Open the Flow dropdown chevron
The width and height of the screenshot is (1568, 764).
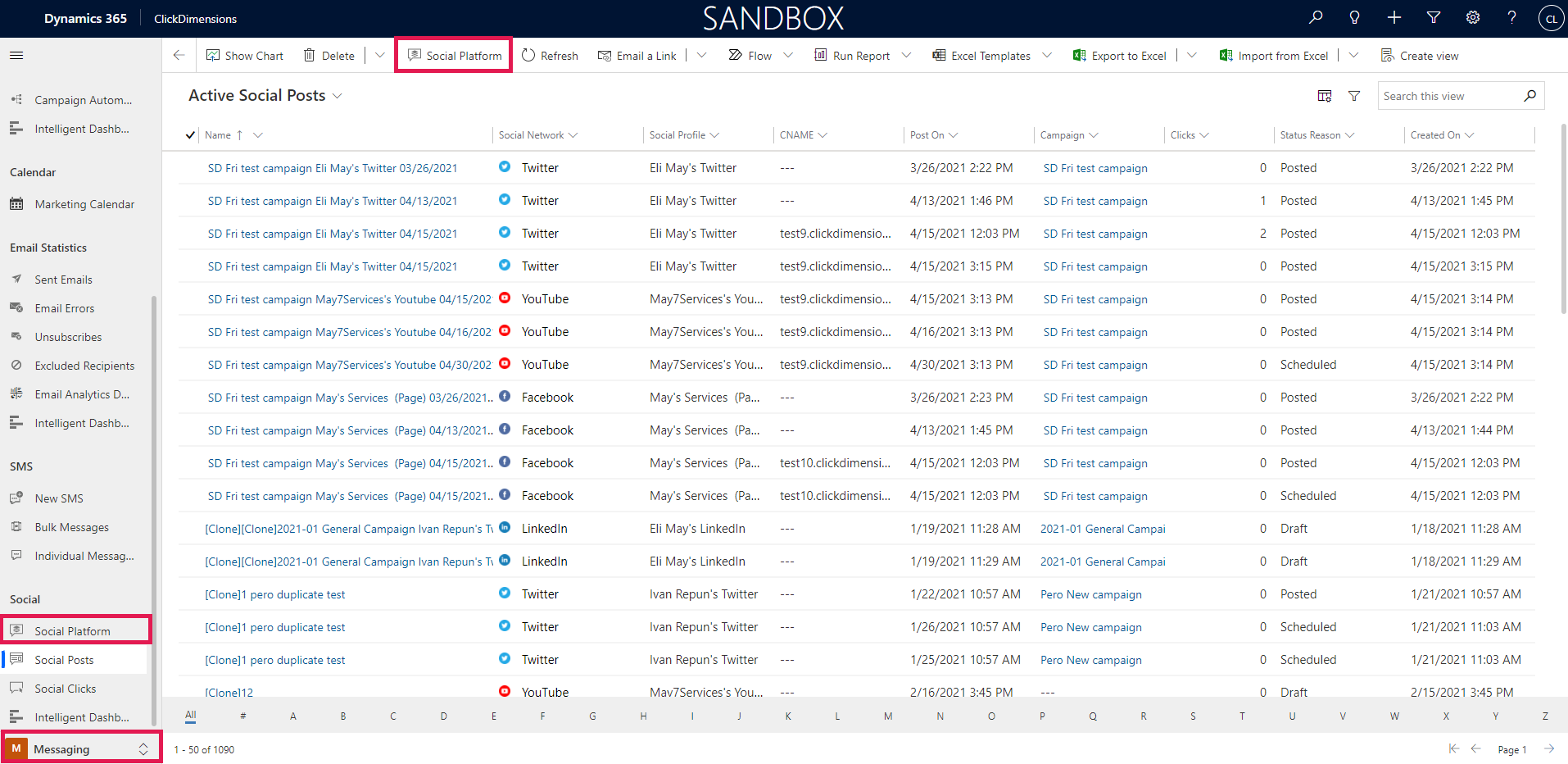tap(788, 55)
